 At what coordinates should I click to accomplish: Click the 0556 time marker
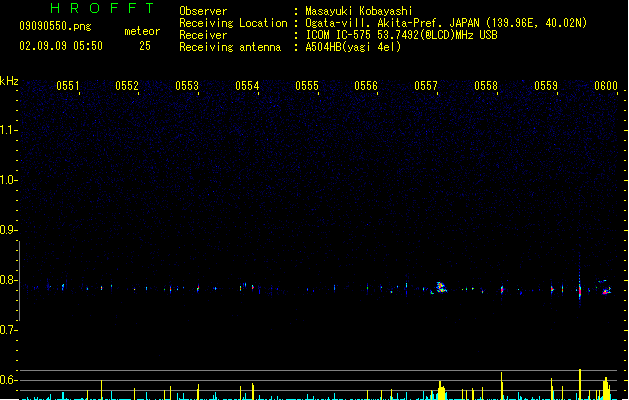pos(366,86)
